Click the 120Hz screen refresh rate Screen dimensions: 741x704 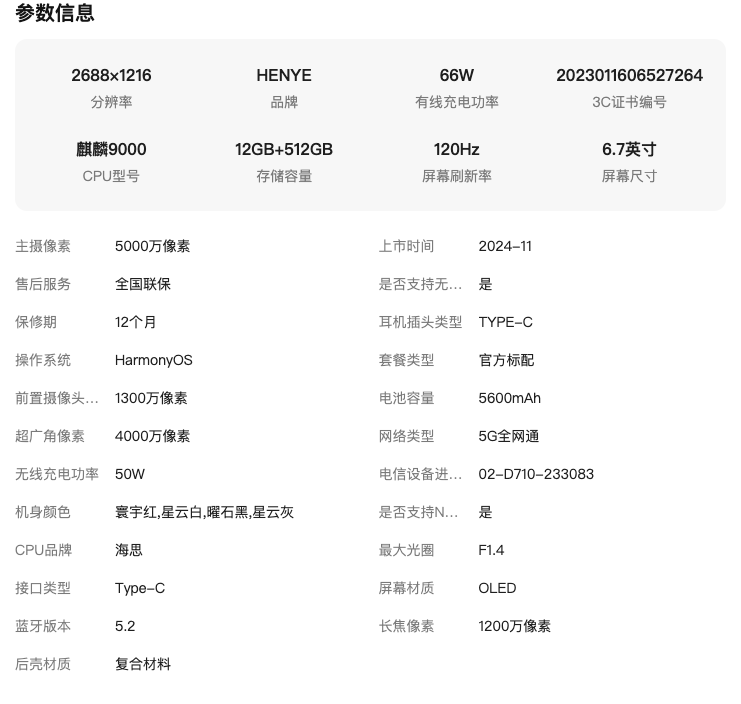pos(456,149)
